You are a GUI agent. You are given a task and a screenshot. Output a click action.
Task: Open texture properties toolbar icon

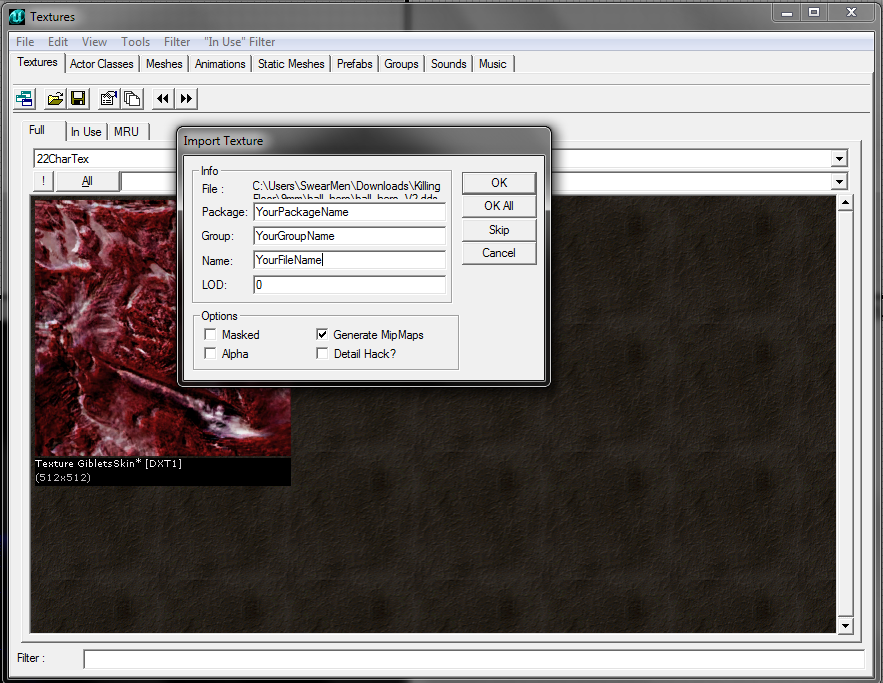coord(108,99)
